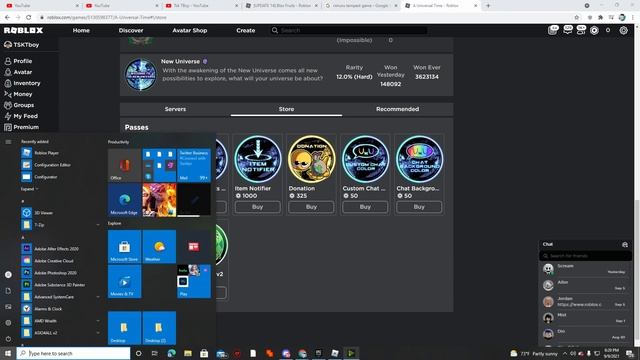
Task: Click the Avatar icon in the sidebar
Action: pyautogui.click(x=8, y=72)
